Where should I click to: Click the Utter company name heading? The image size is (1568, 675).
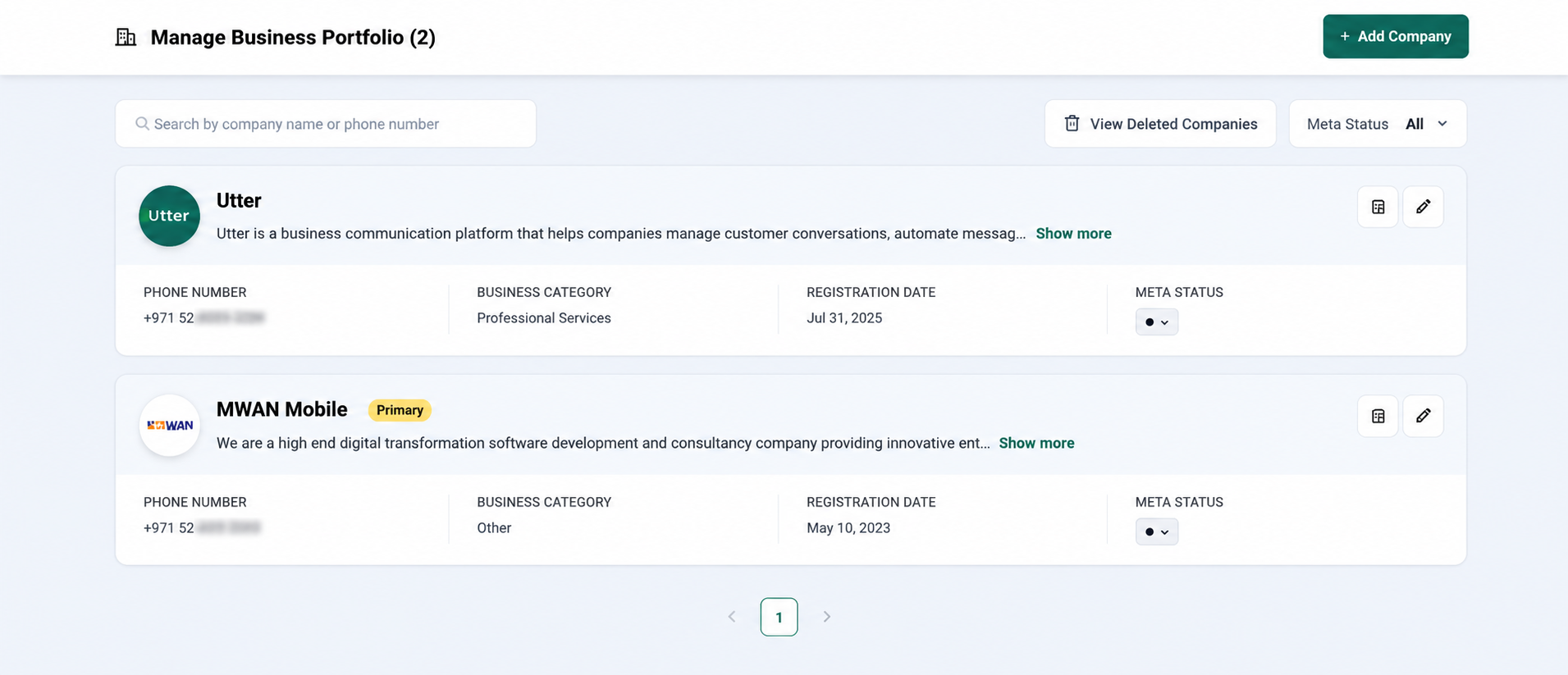coord(239,201)
